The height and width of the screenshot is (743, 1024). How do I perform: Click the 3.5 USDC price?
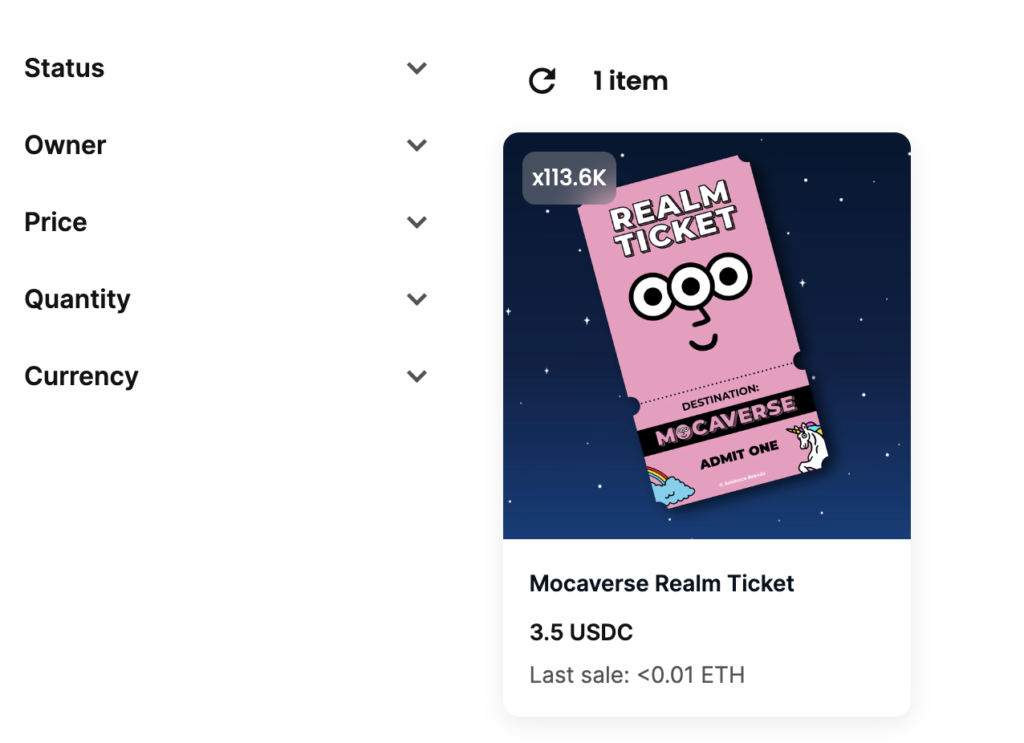tap(581, 632)
